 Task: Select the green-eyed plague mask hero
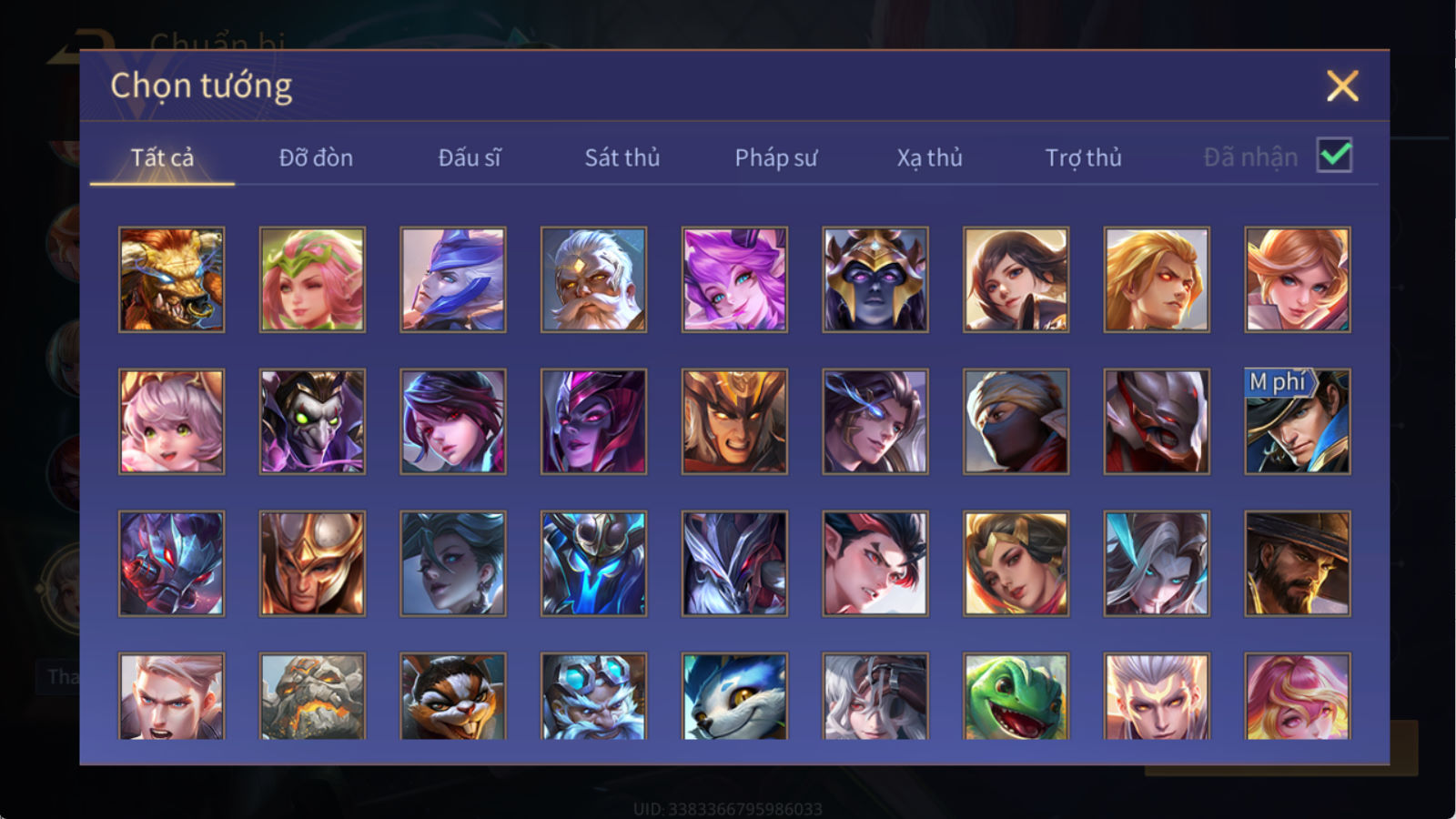coord(312,421)
